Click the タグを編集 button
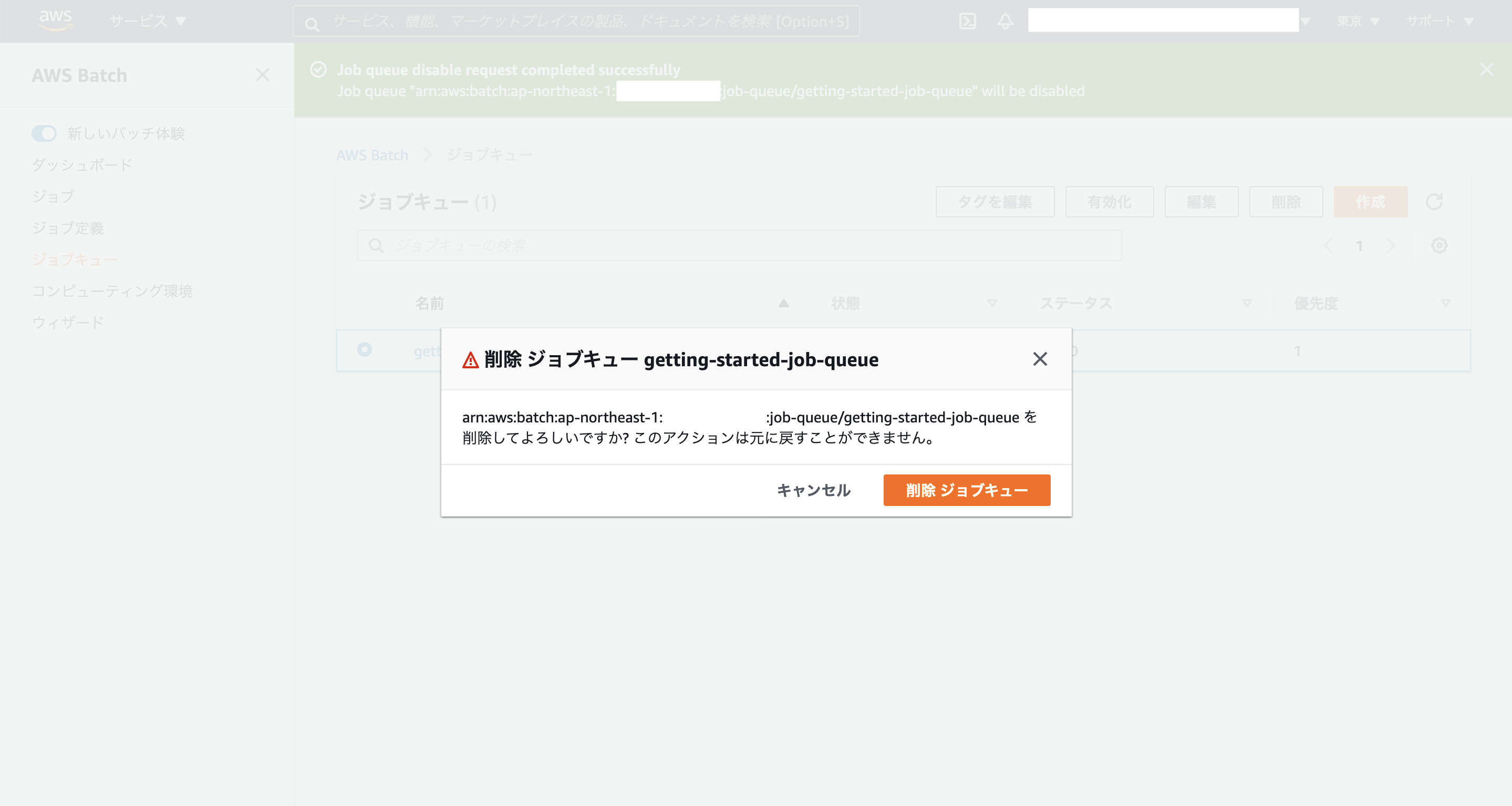 click(x=995, y=202)
